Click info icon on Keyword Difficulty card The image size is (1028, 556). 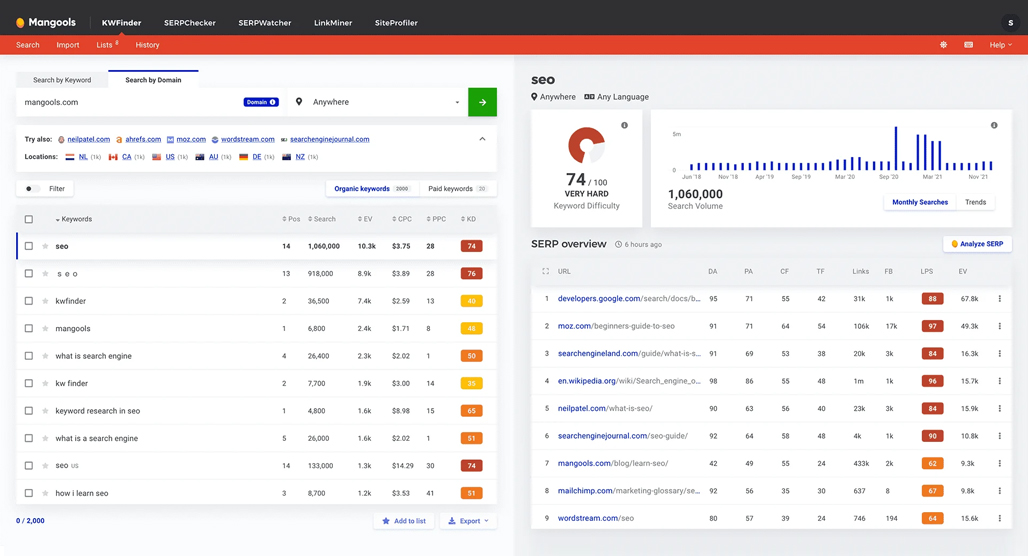[624, 125]
